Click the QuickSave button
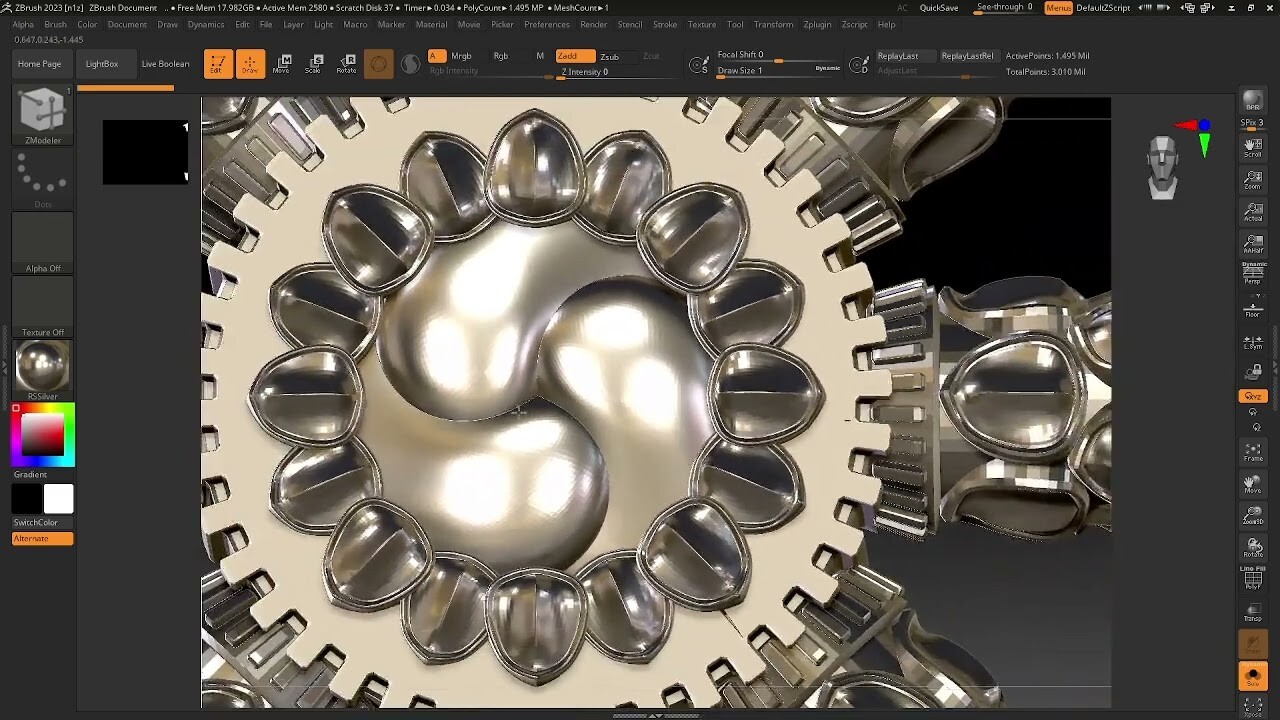The height and width of the screenshot is (720, 1280). (x=940, y=6)
